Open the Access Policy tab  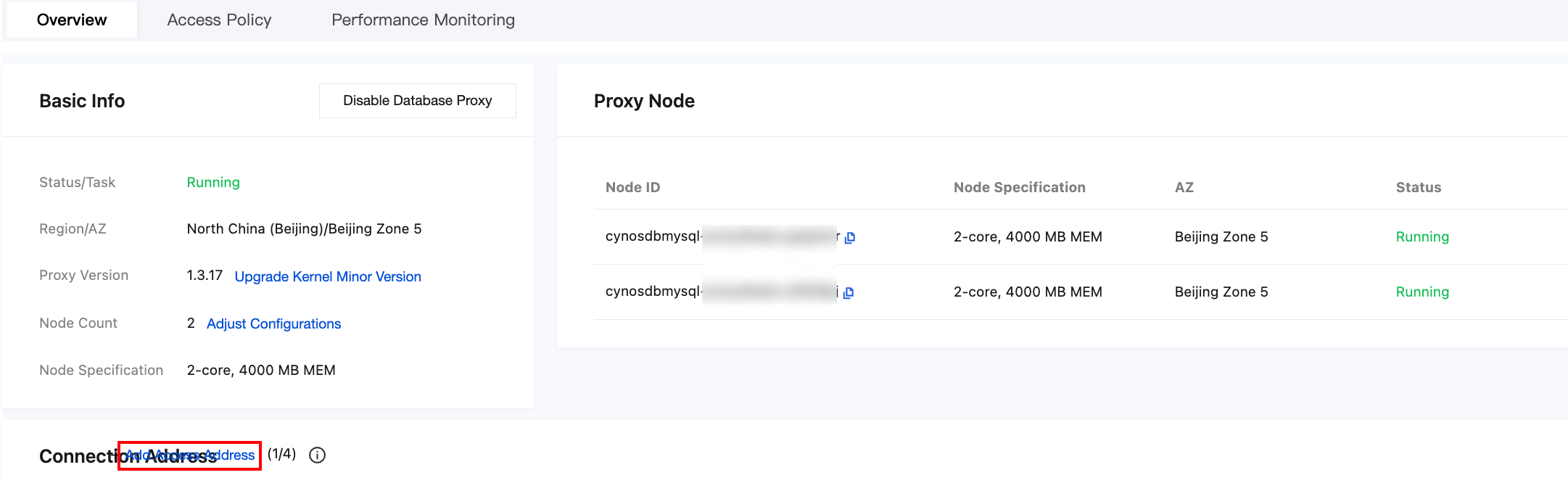[219, 20]
